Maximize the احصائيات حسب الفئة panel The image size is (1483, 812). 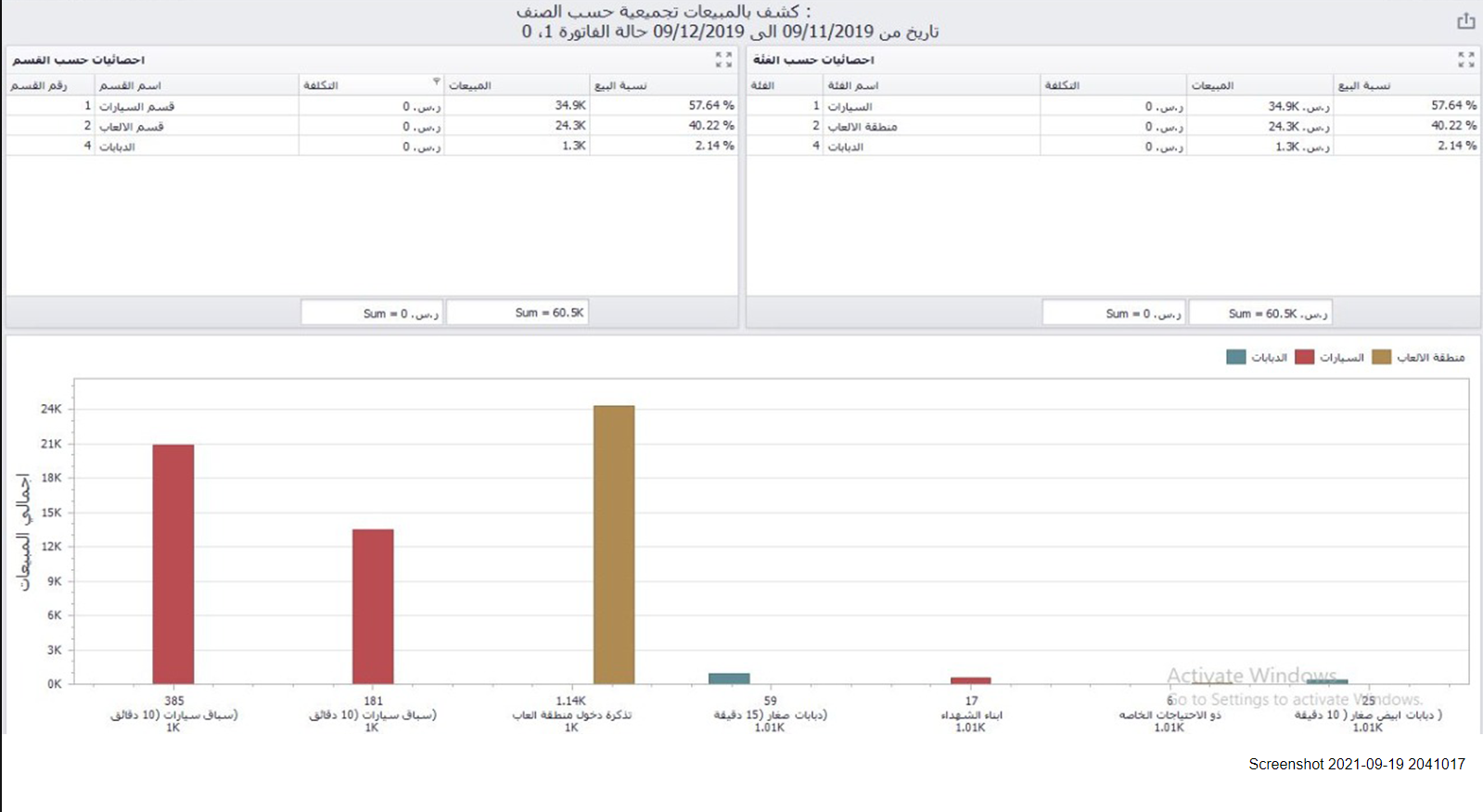tap(1465, 59)
